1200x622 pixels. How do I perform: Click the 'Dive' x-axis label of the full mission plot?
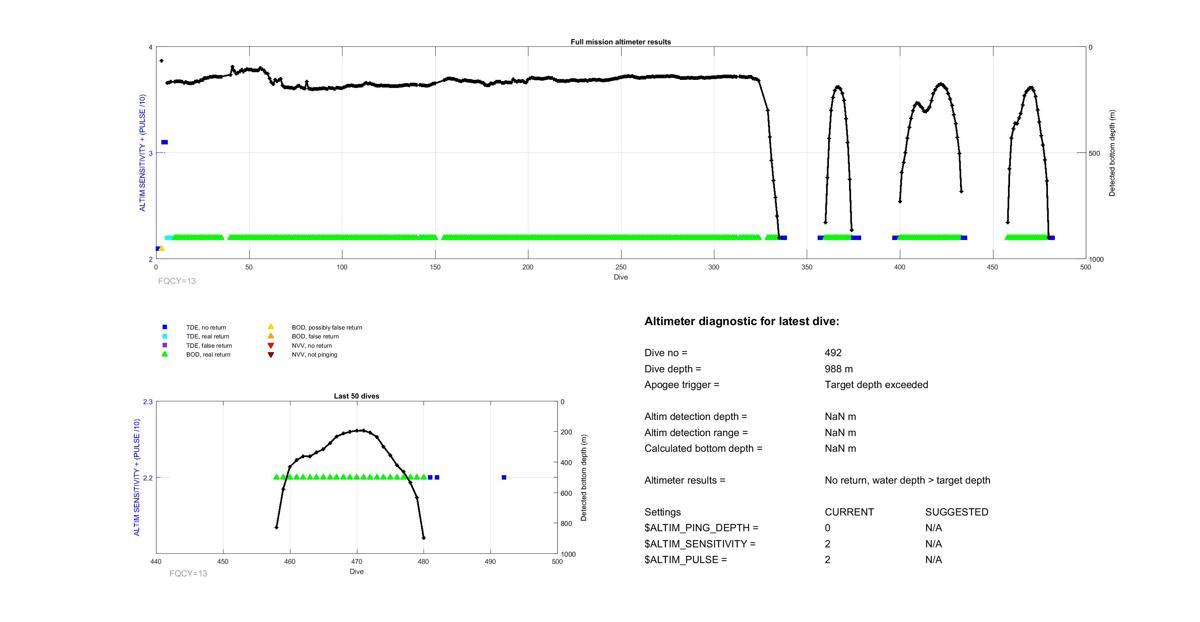click(x=621, y=277)
